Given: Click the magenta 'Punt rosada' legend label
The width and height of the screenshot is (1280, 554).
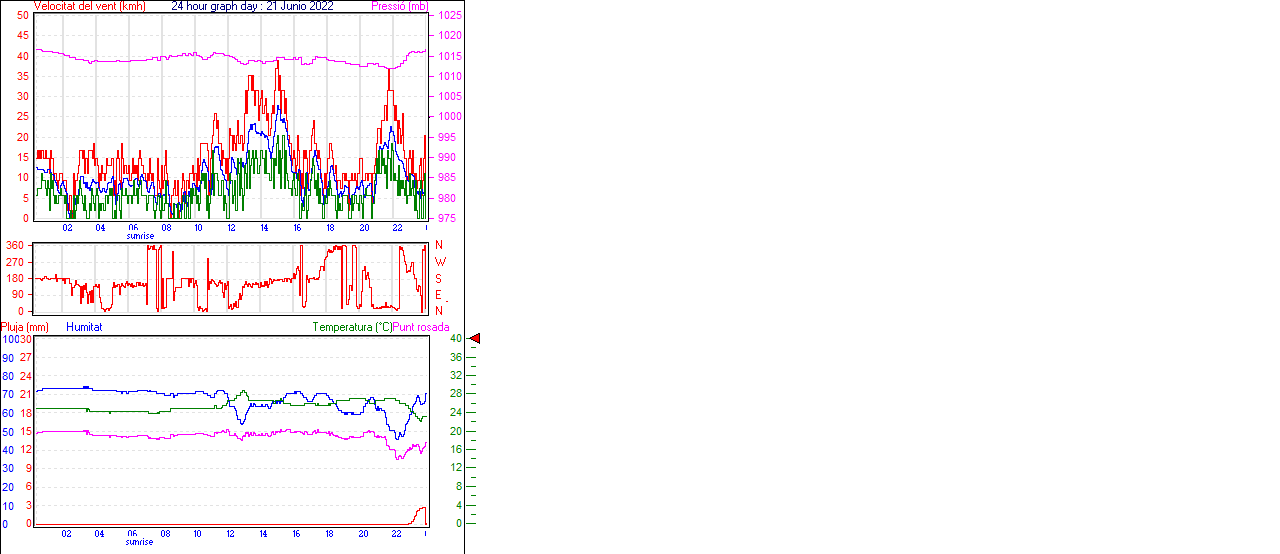Looking at the screenshot, I should tap(421, 327).
